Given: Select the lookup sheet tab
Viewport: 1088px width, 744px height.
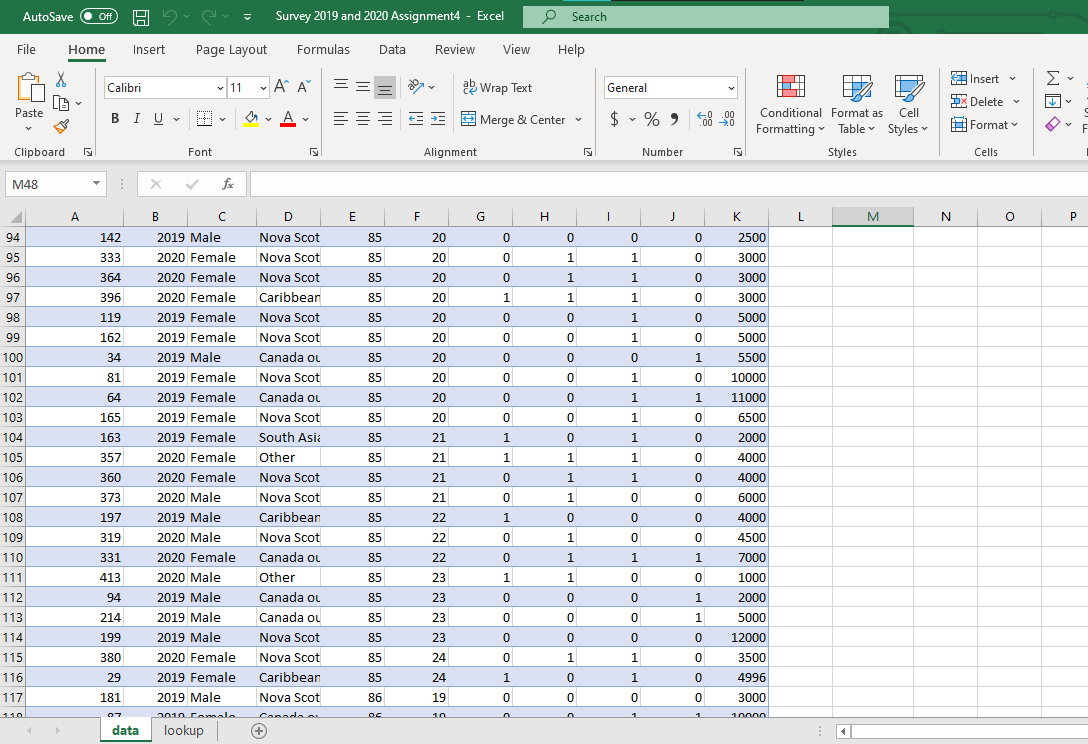Looking at the screenshot, I should click(x=183, y=730).
